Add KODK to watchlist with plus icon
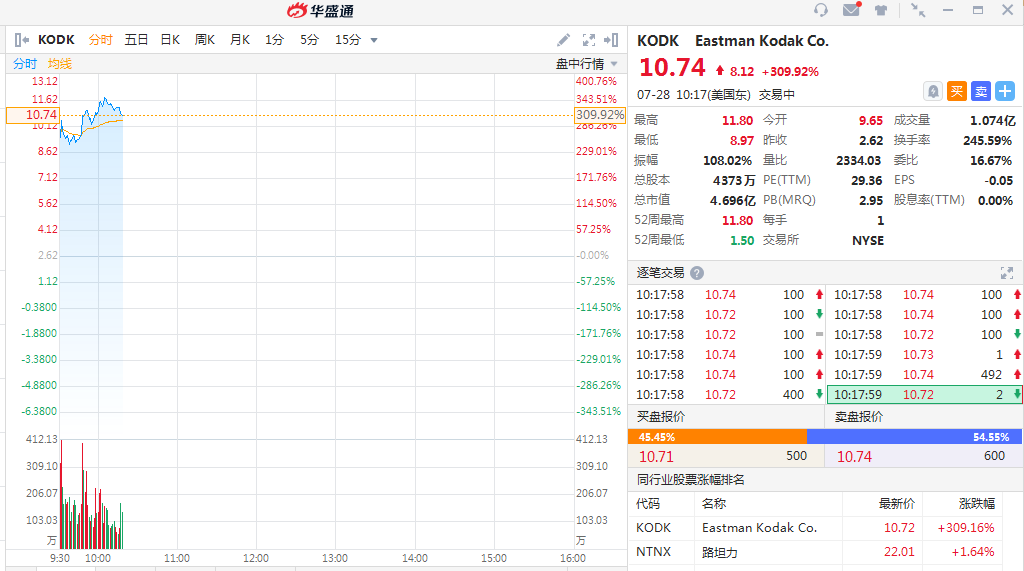 coord(1005,91)
